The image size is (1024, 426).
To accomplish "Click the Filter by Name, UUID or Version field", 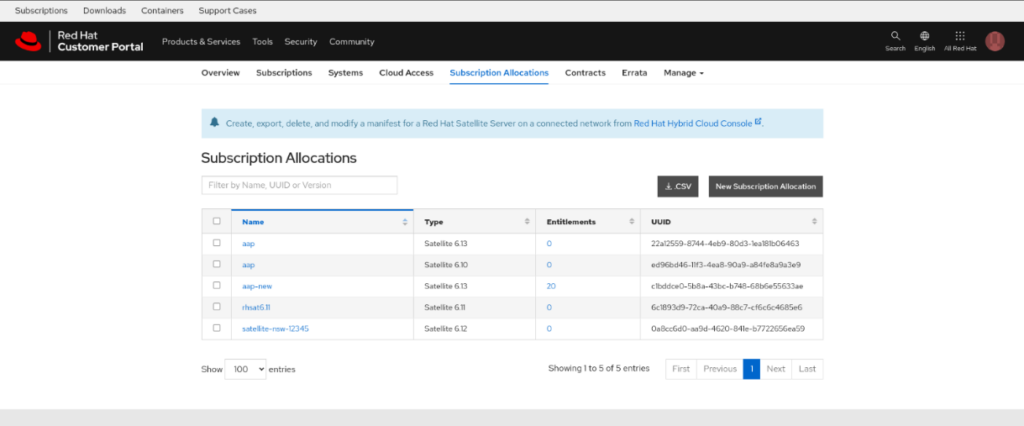I will [x=299, y=185].
